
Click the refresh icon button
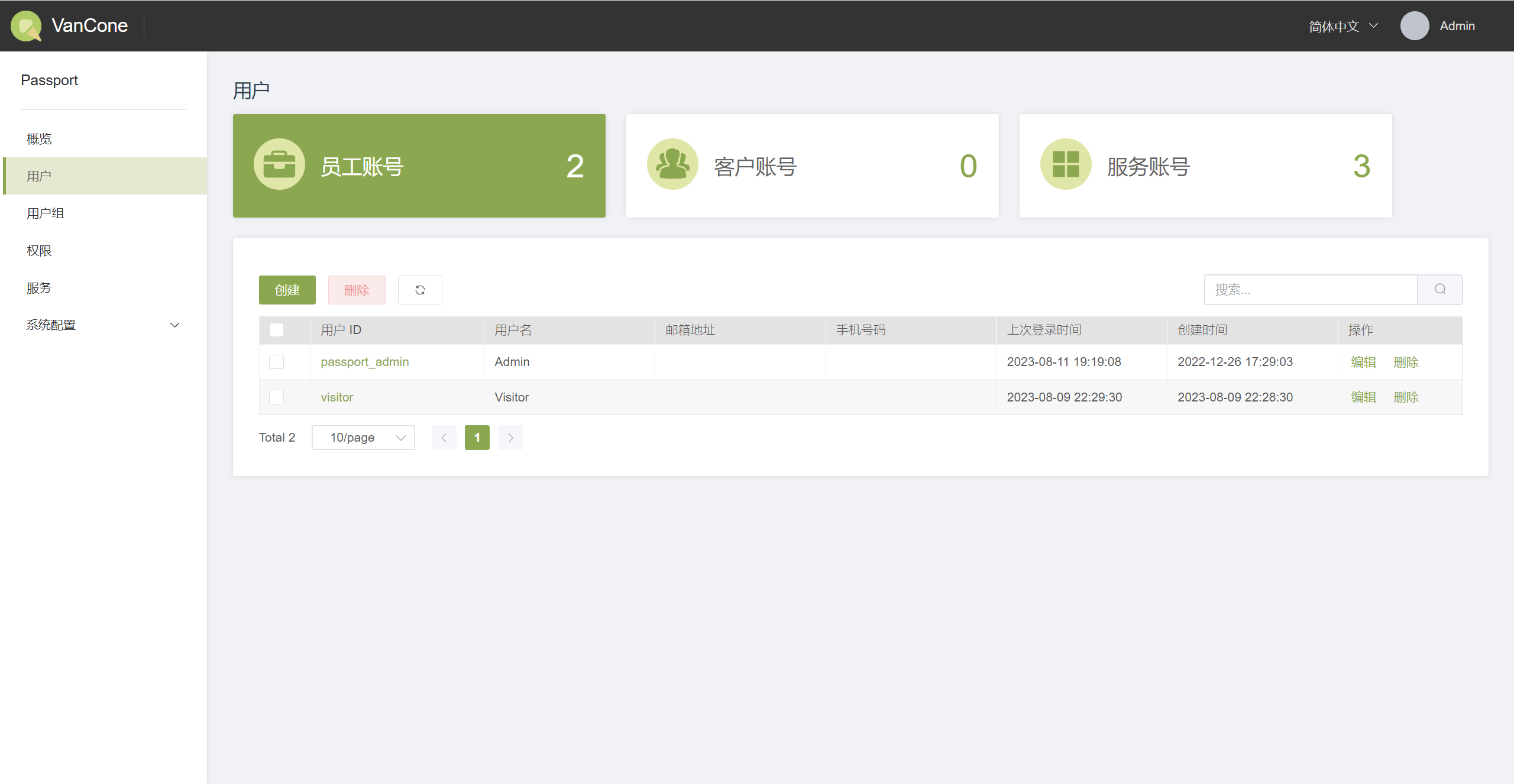[420, 290]
